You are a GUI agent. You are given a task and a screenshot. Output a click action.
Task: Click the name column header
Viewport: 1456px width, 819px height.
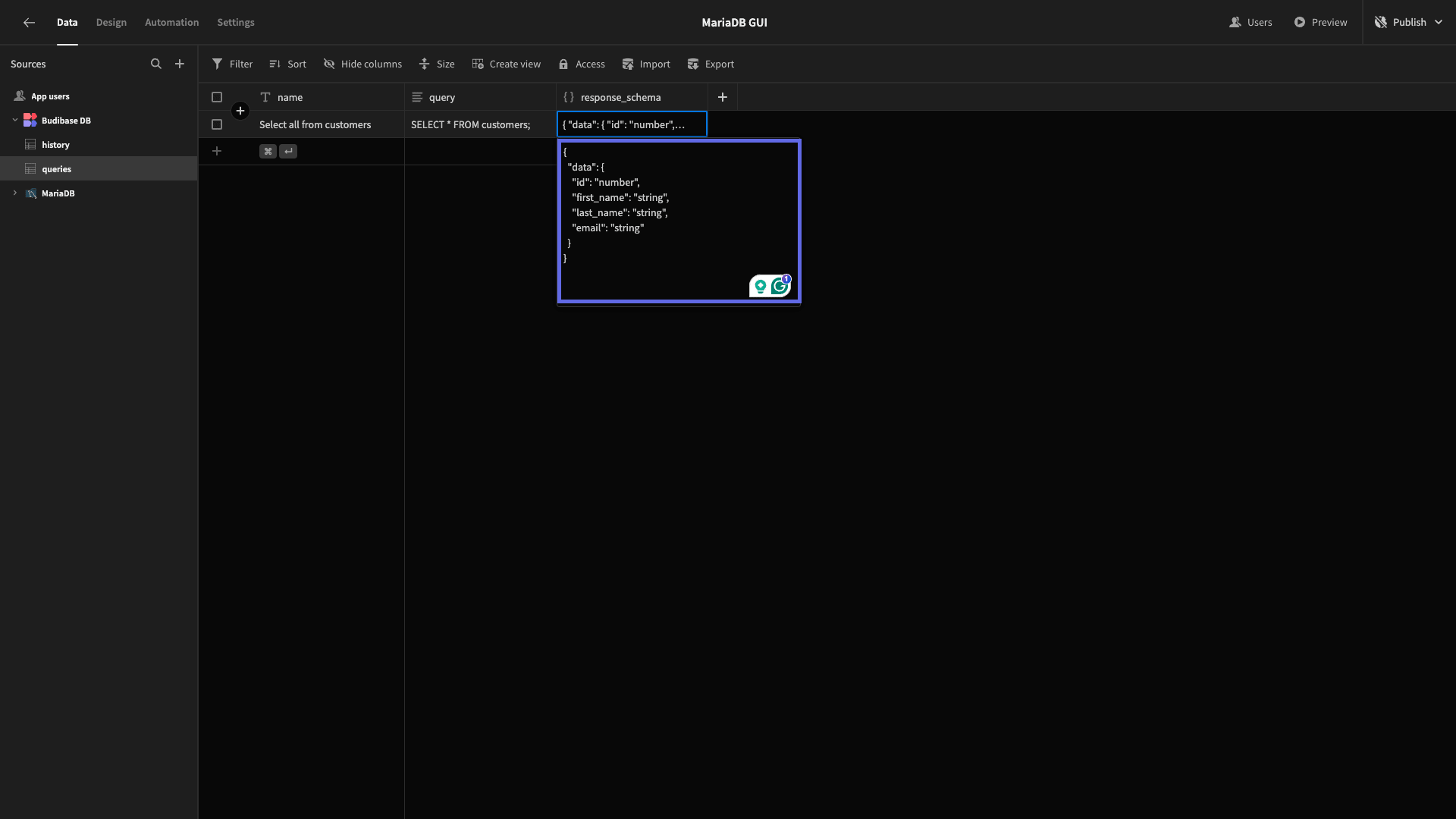tap(328, 97)
